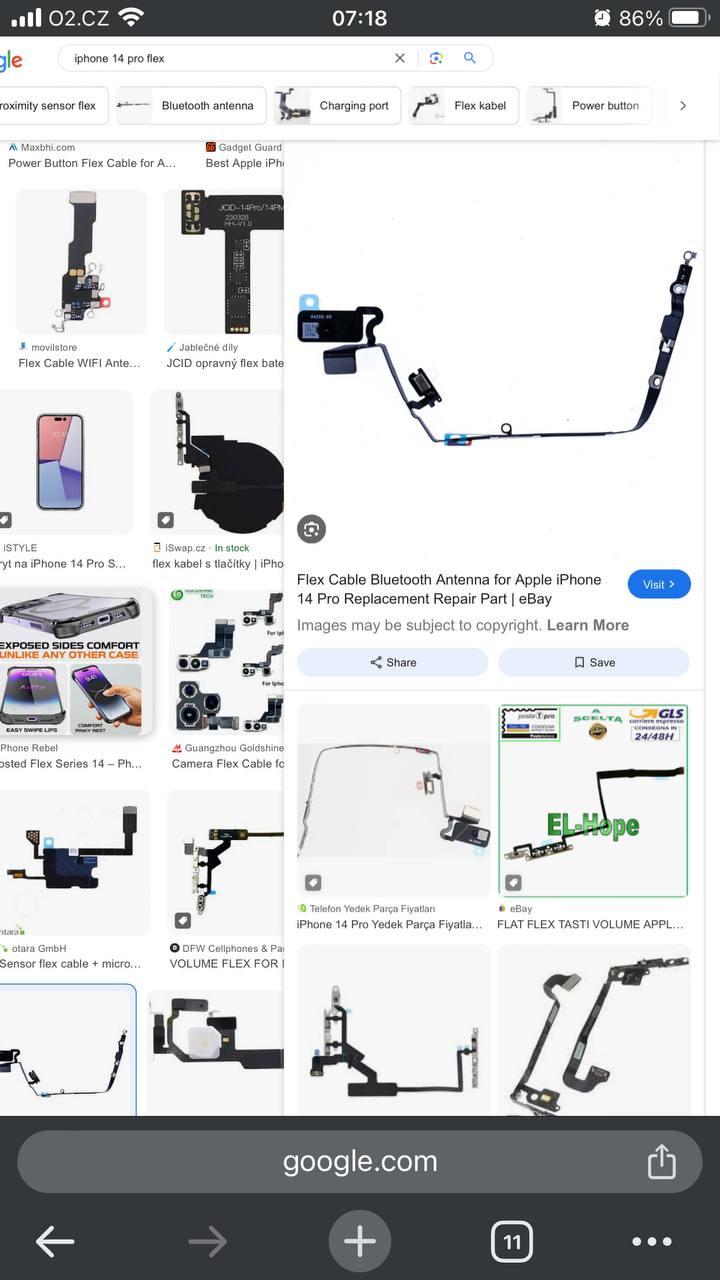Image resolution: width=720 pixels, height=1280 pixels.
Task: Click the blue Visit button
Action: 659,584
